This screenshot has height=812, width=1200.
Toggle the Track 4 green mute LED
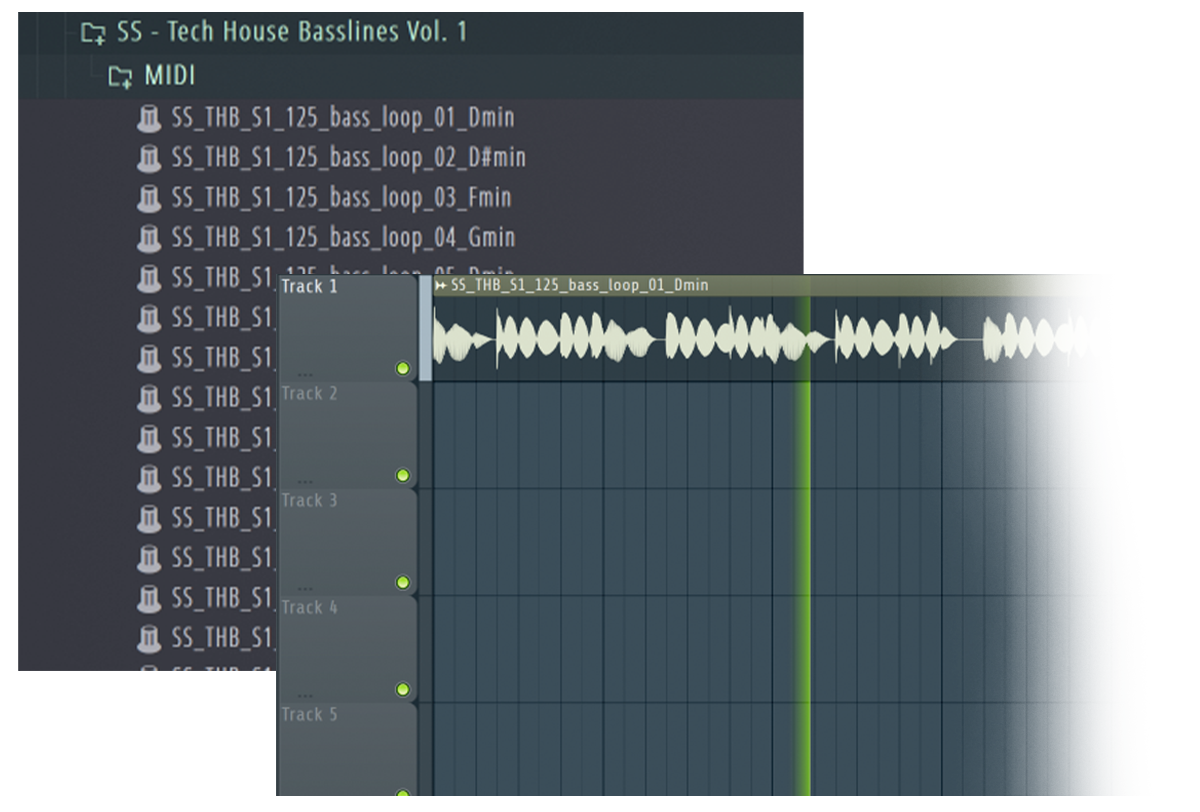(403, 689)
